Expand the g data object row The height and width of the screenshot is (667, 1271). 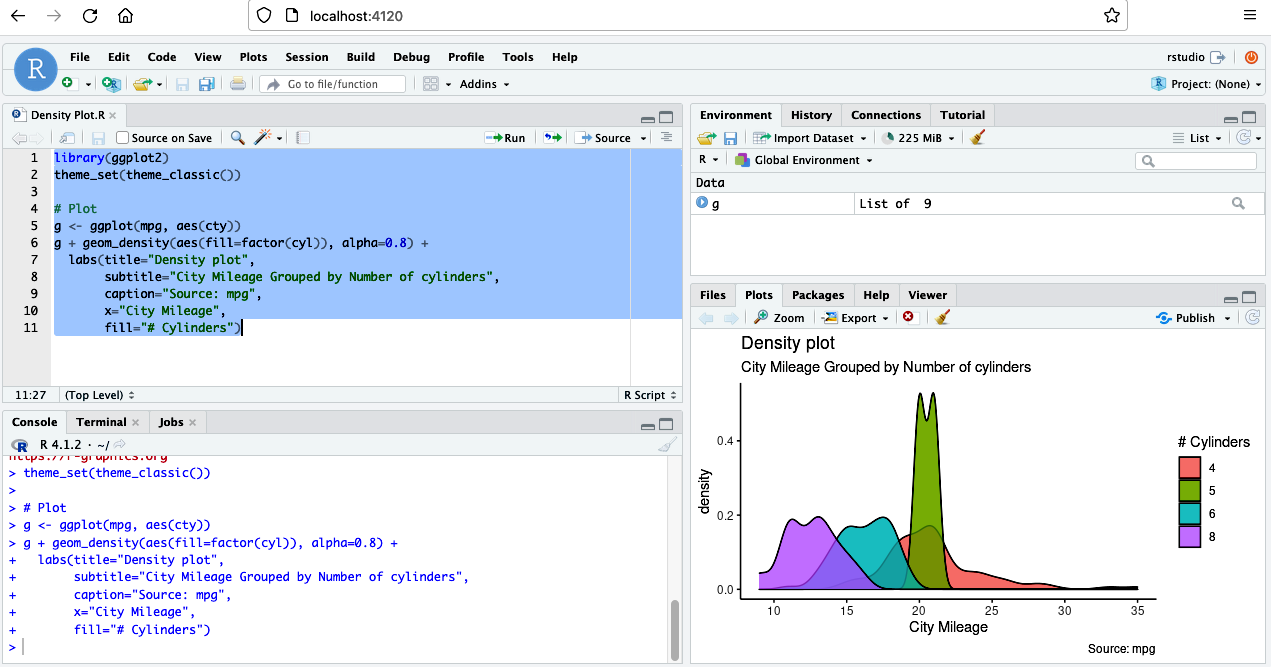(702, 203)
